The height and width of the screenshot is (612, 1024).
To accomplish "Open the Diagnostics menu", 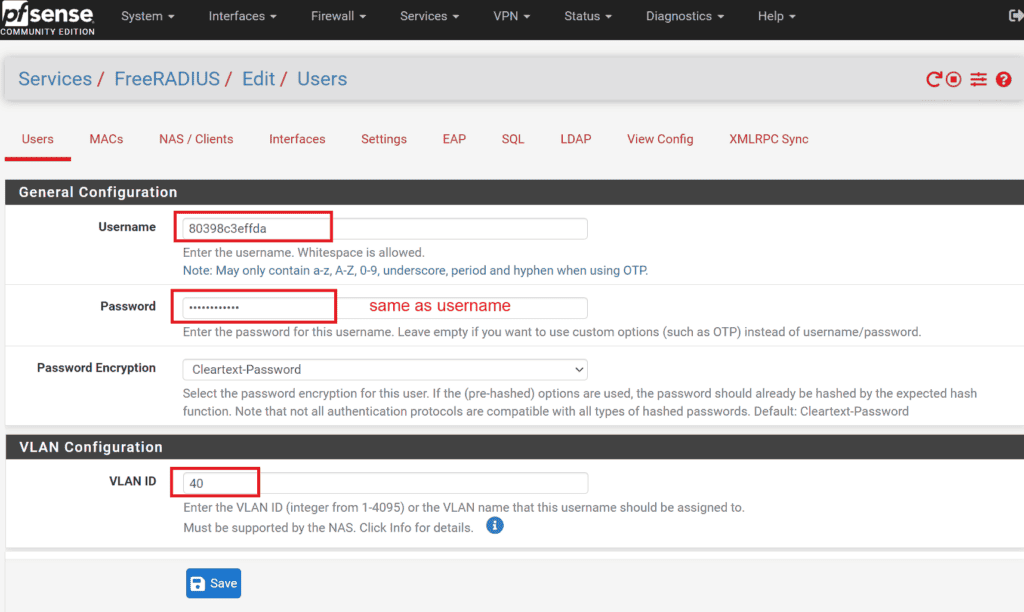I will [x=684, y=16].
